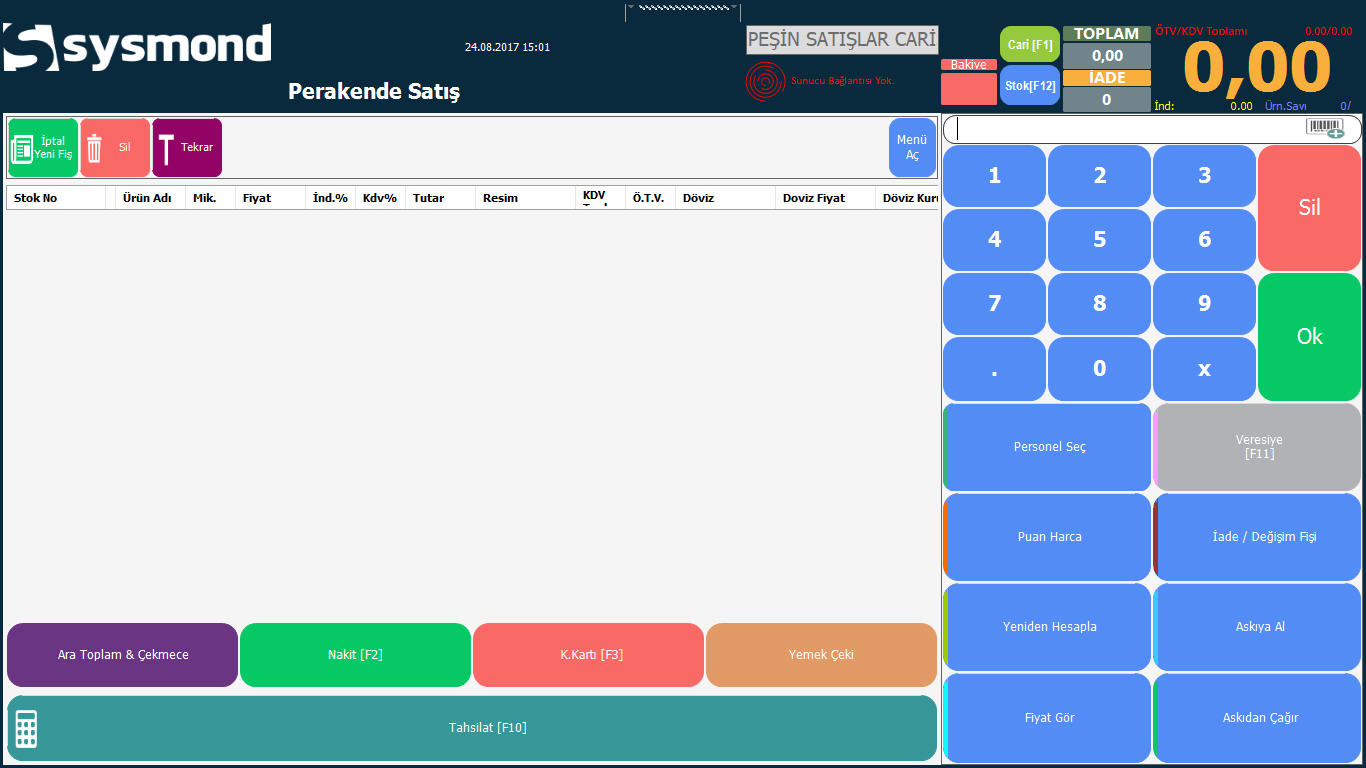
Task: Click the Sysmond logo
Action: coord(137,47)
